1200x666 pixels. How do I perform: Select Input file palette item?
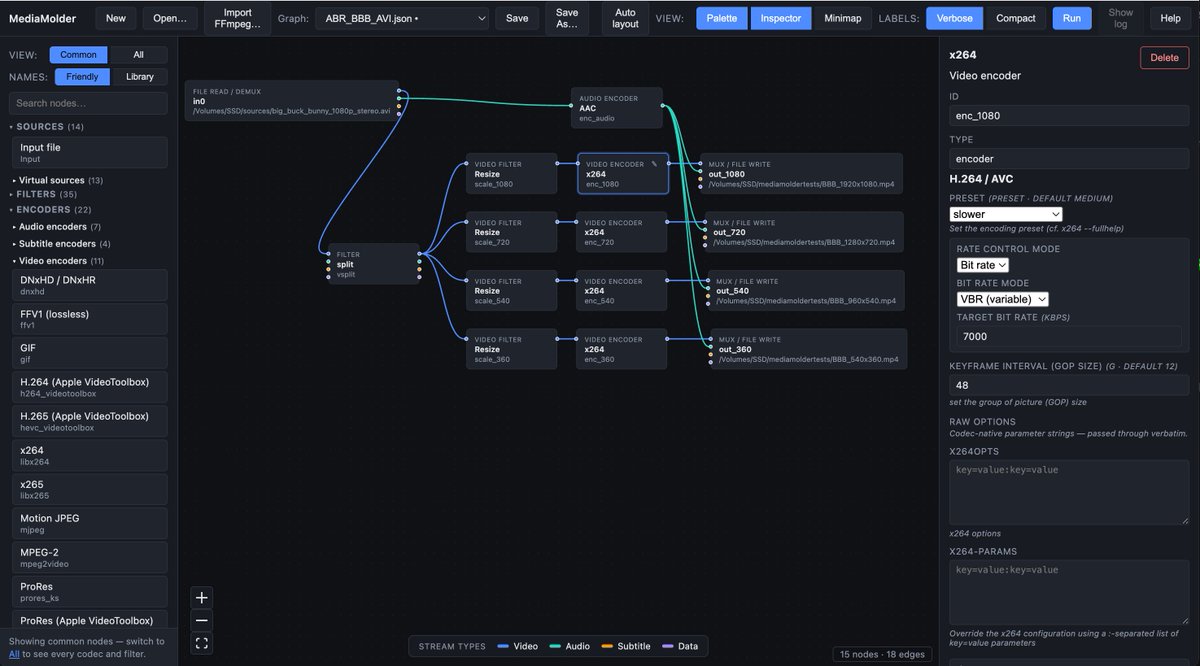pos(90,152)
